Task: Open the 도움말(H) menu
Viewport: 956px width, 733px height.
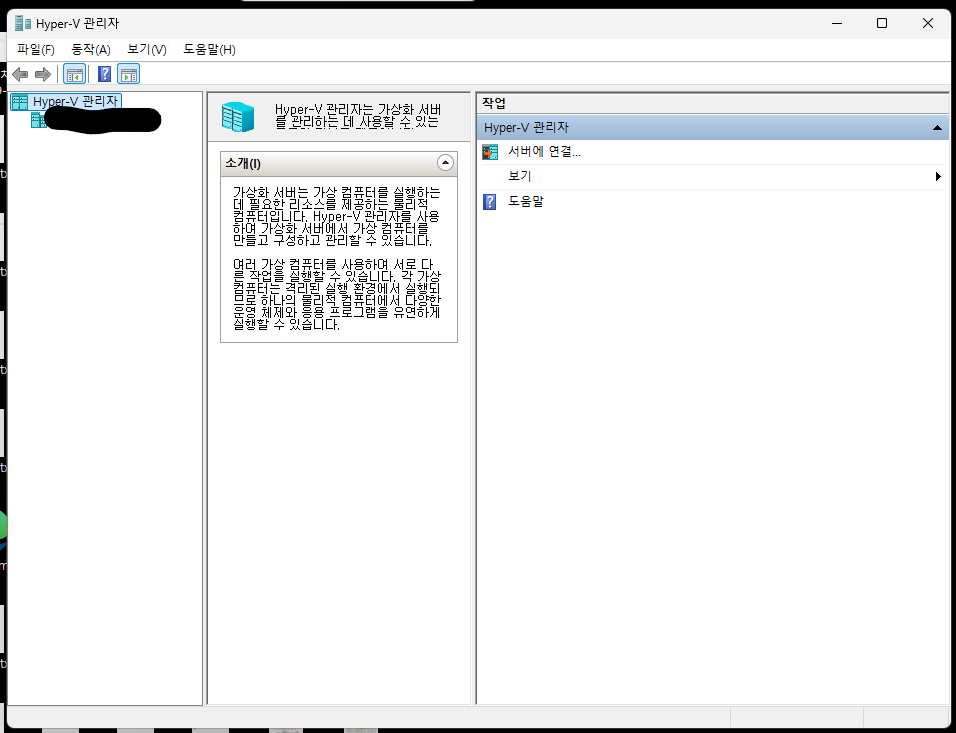Action: pyautogui.click(x=210, y=49)
